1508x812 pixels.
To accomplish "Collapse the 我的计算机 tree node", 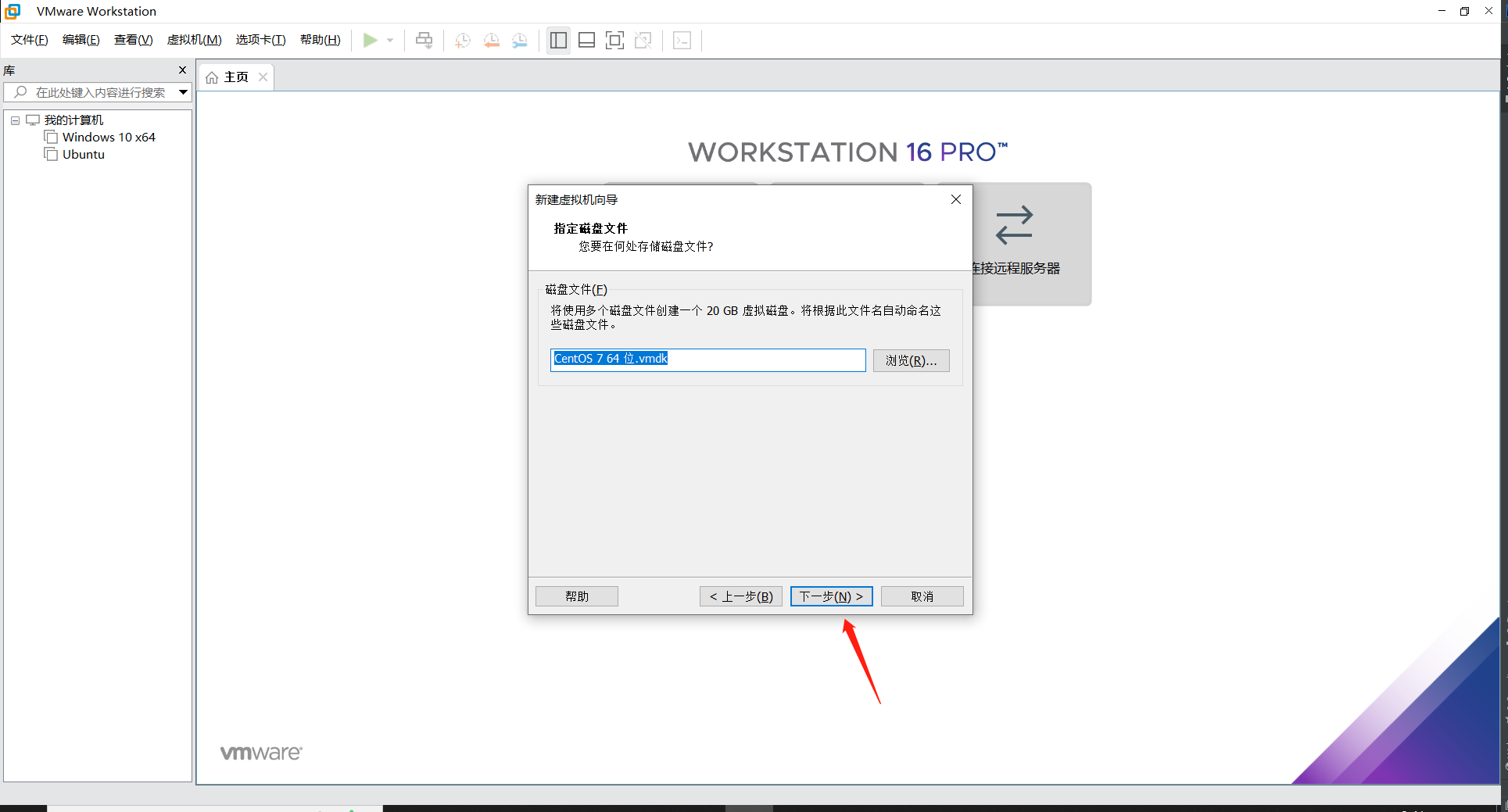I will [x=15, y=120].
